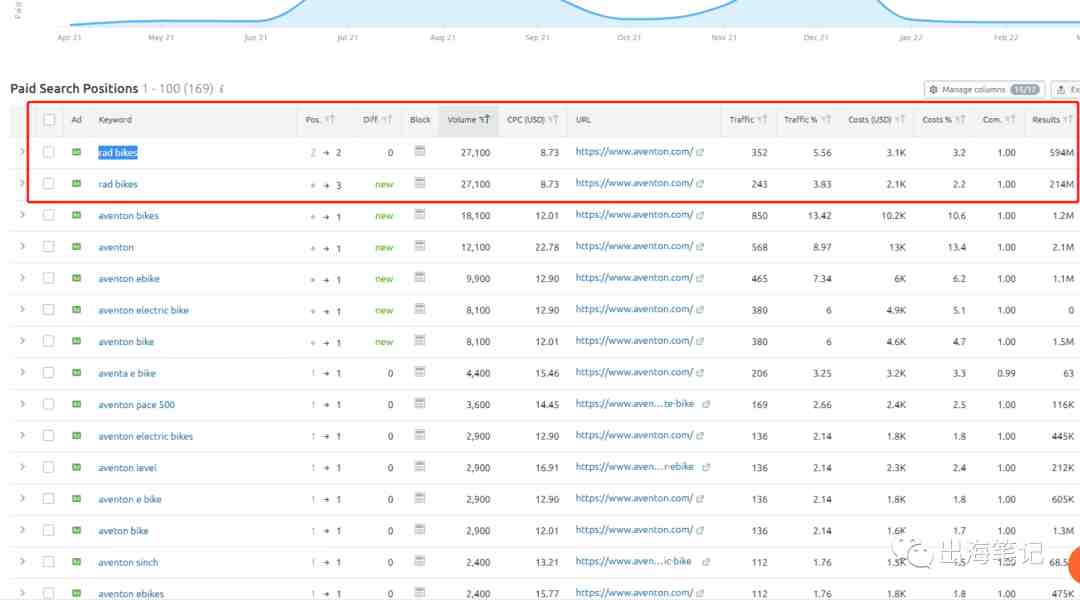Open the aventon sinch keyword link
Image resolution: width=1080 pixels, height=600 pixels.
[128, 562]
